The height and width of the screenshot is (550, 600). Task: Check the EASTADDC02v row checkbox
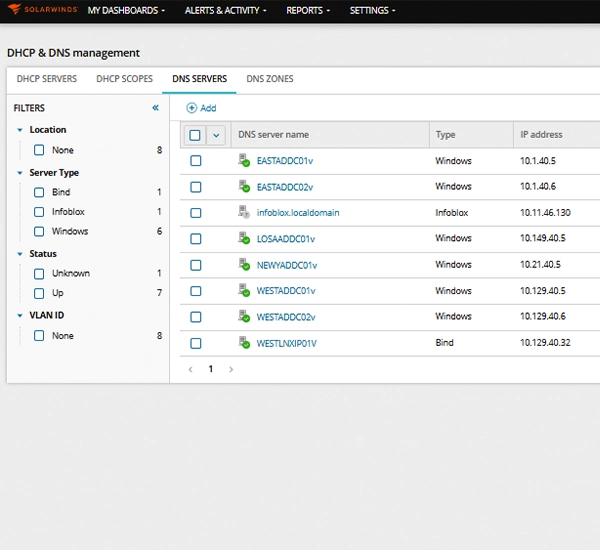click(x=196, y=187)
